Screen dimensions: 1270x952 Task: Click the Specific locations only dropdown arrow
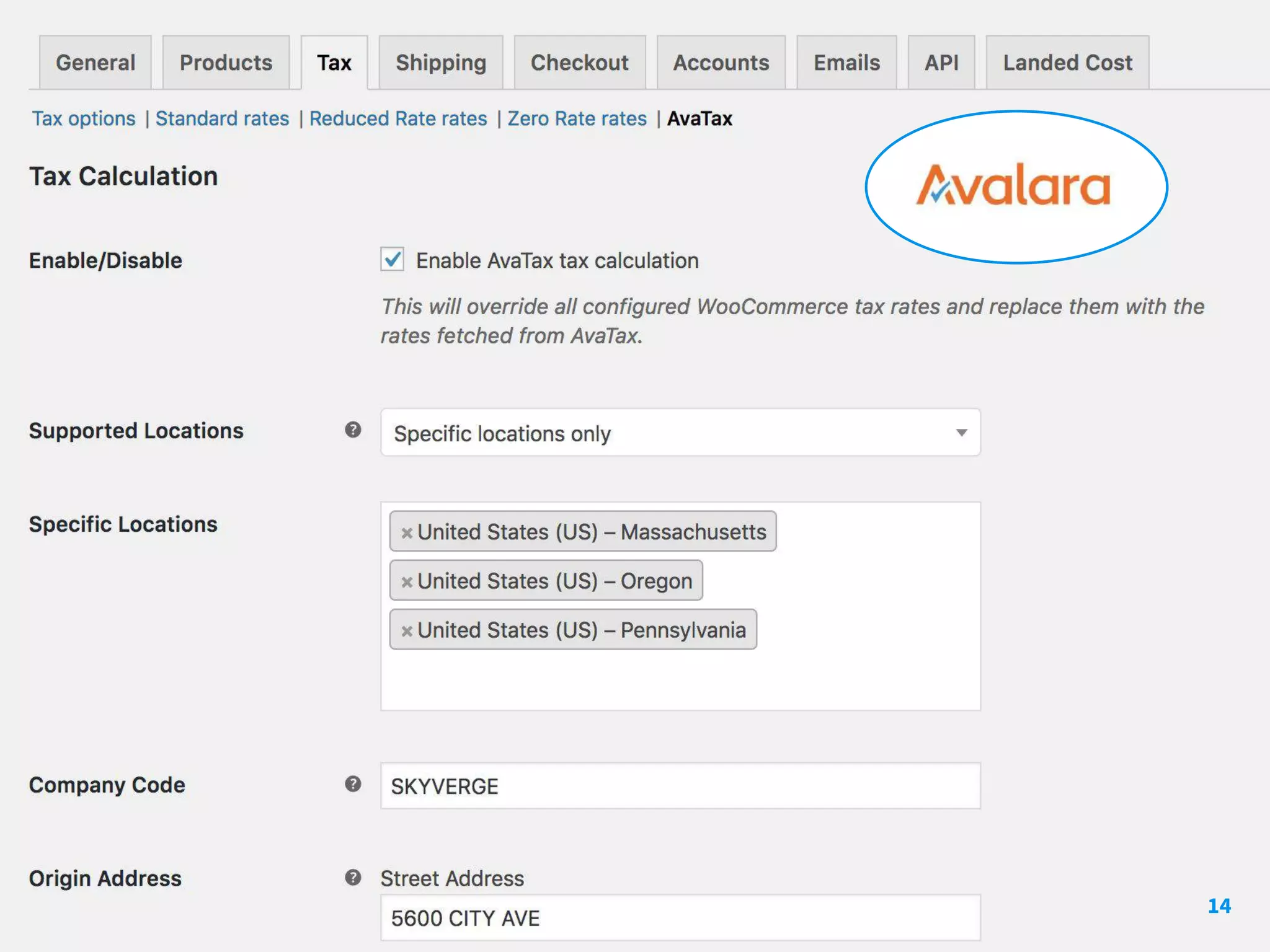[961, 433]
